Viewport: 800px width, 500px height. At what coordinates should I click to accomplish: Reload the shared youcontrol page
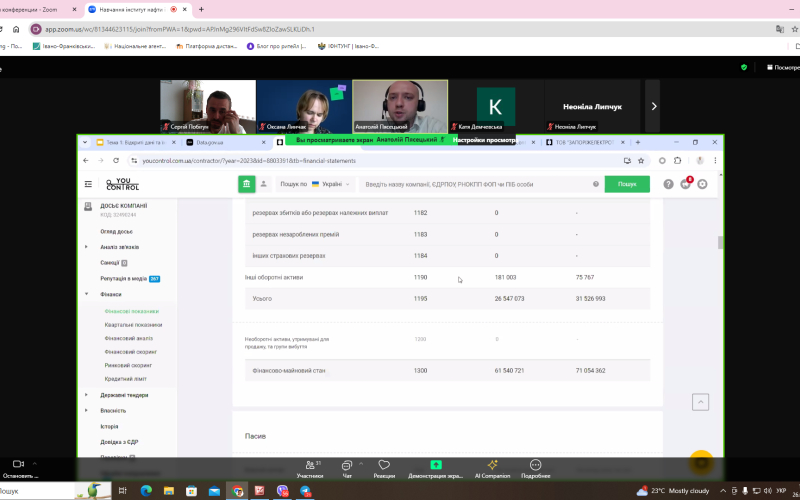click(116, 161)
